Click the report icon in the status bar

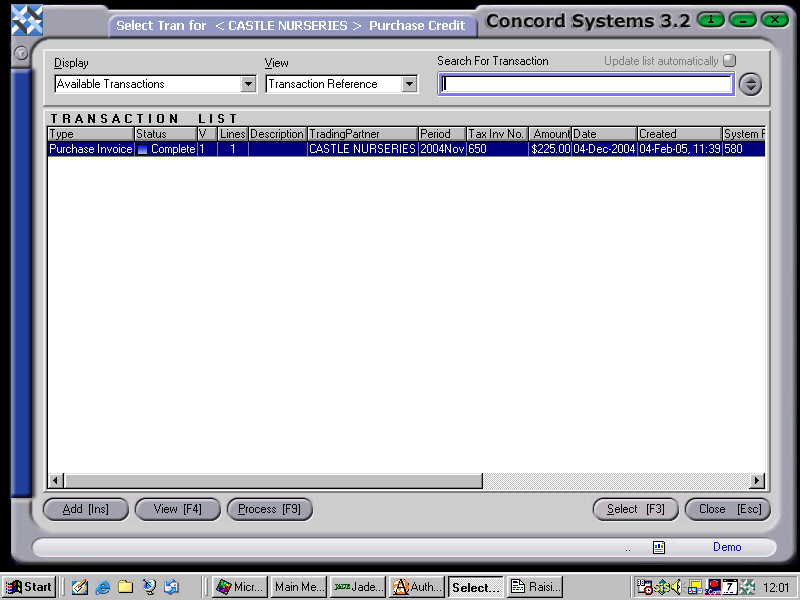pos(659,547)
